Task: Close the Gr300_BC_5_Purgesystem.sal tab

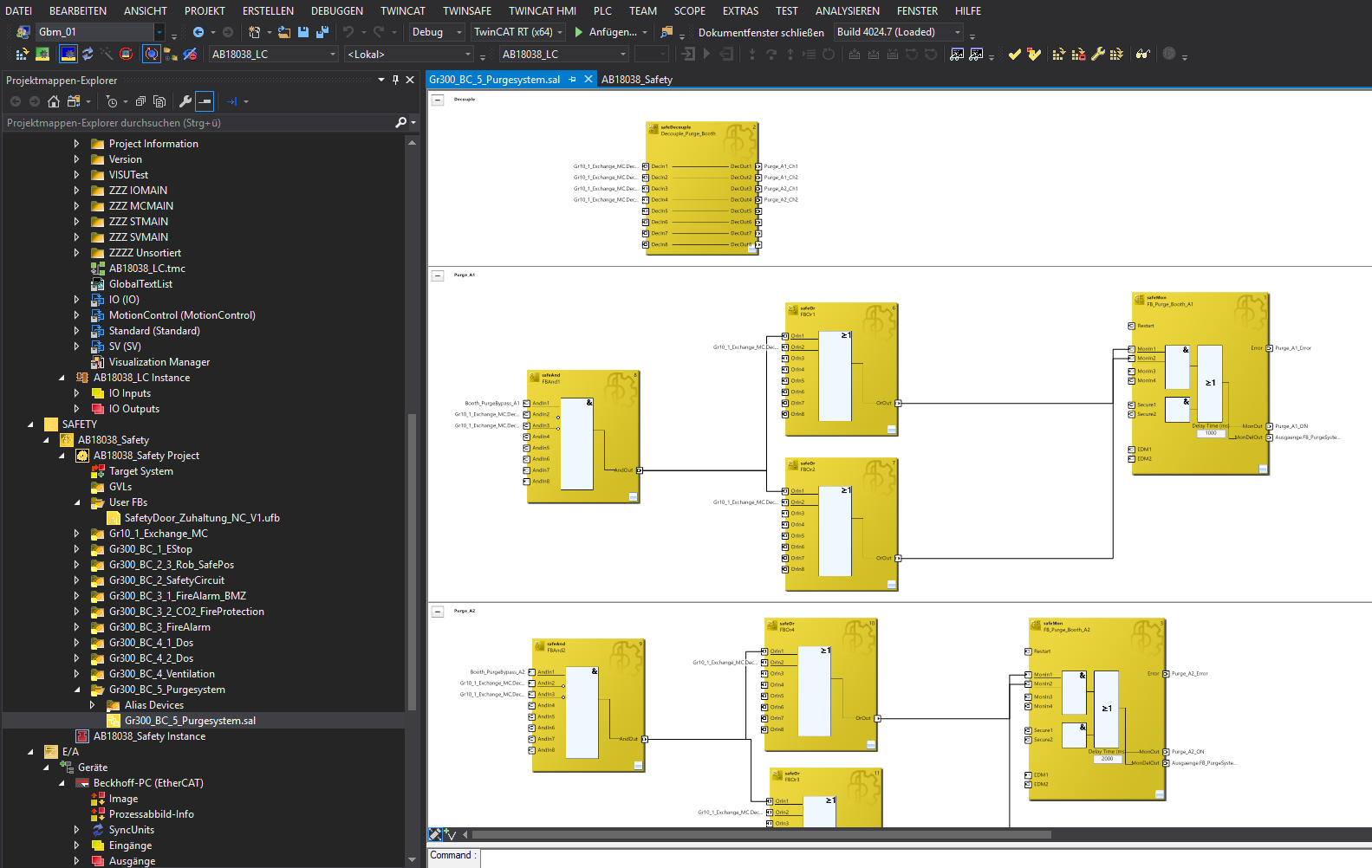Action: click(588, 79)
